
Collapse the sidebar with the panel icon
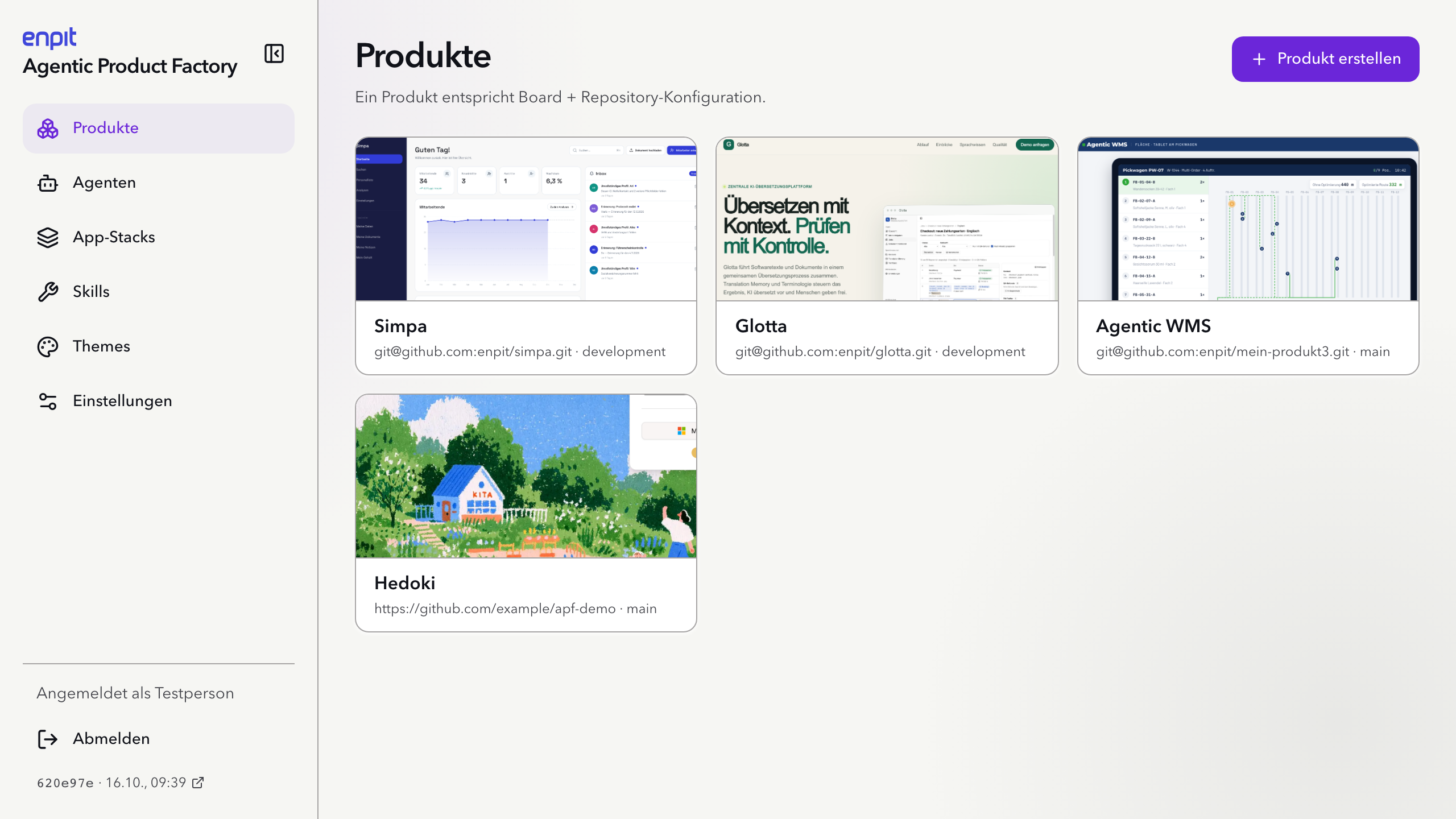pos(274,54)
